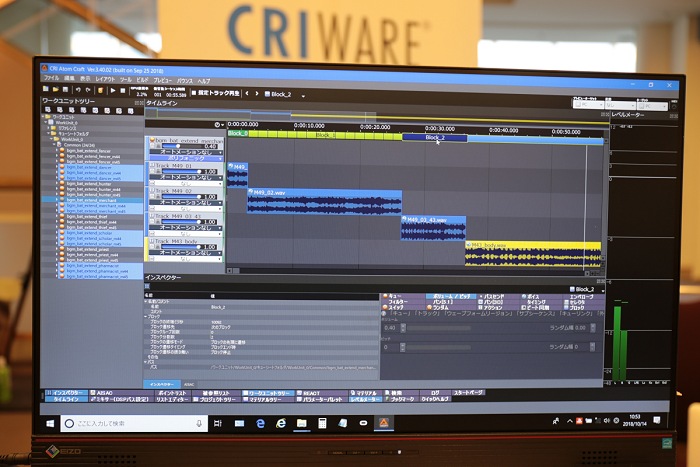The image size is (700, 467).
Task: Click the Open folder toolbar icon
Action: 55,89
